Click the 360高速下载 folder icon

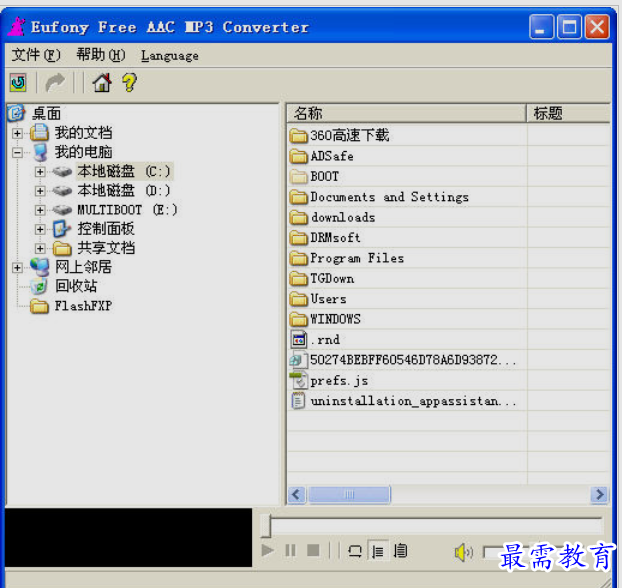(x=298, y=136)
